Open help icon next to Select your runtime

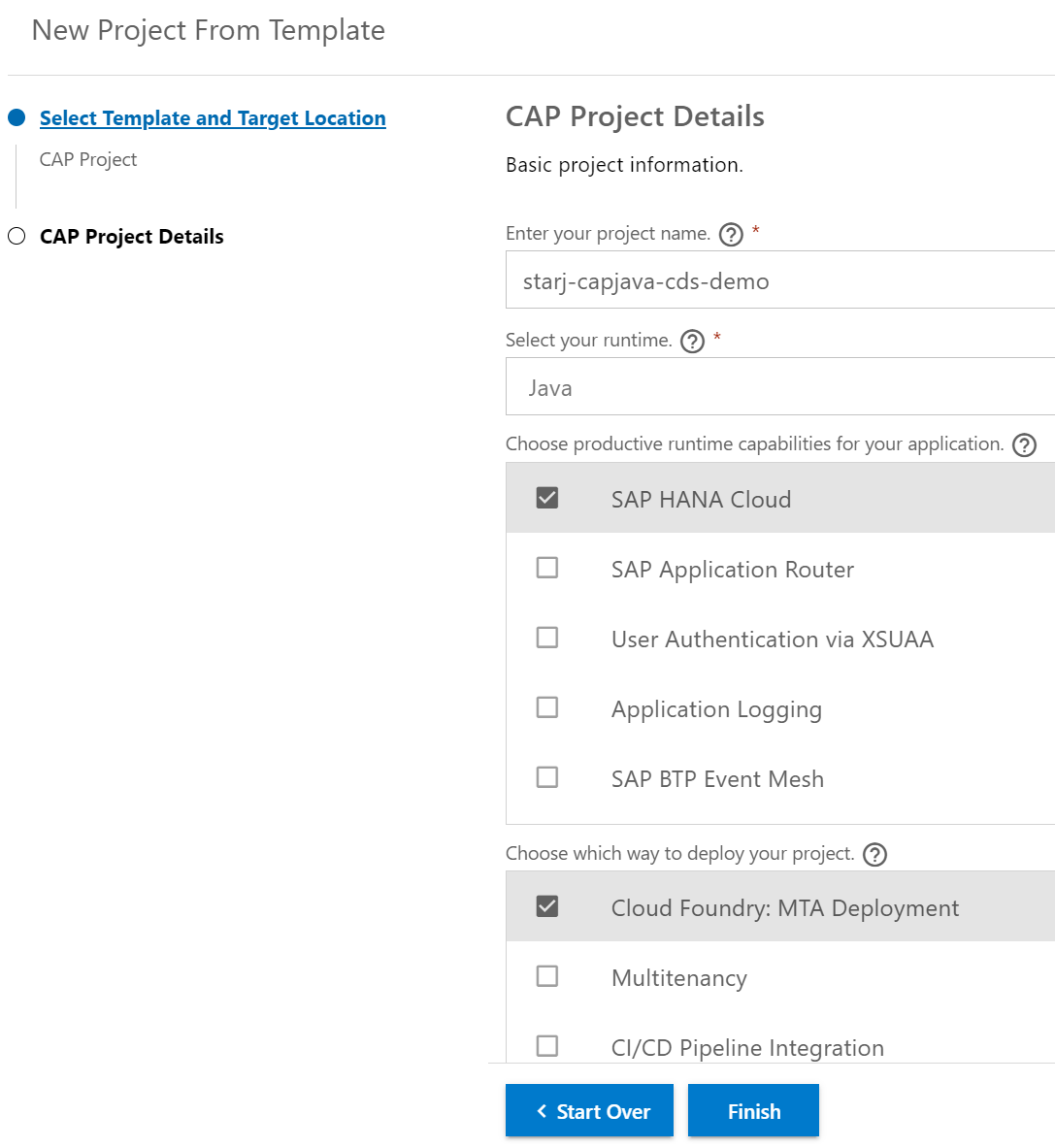tap(692, 342)
